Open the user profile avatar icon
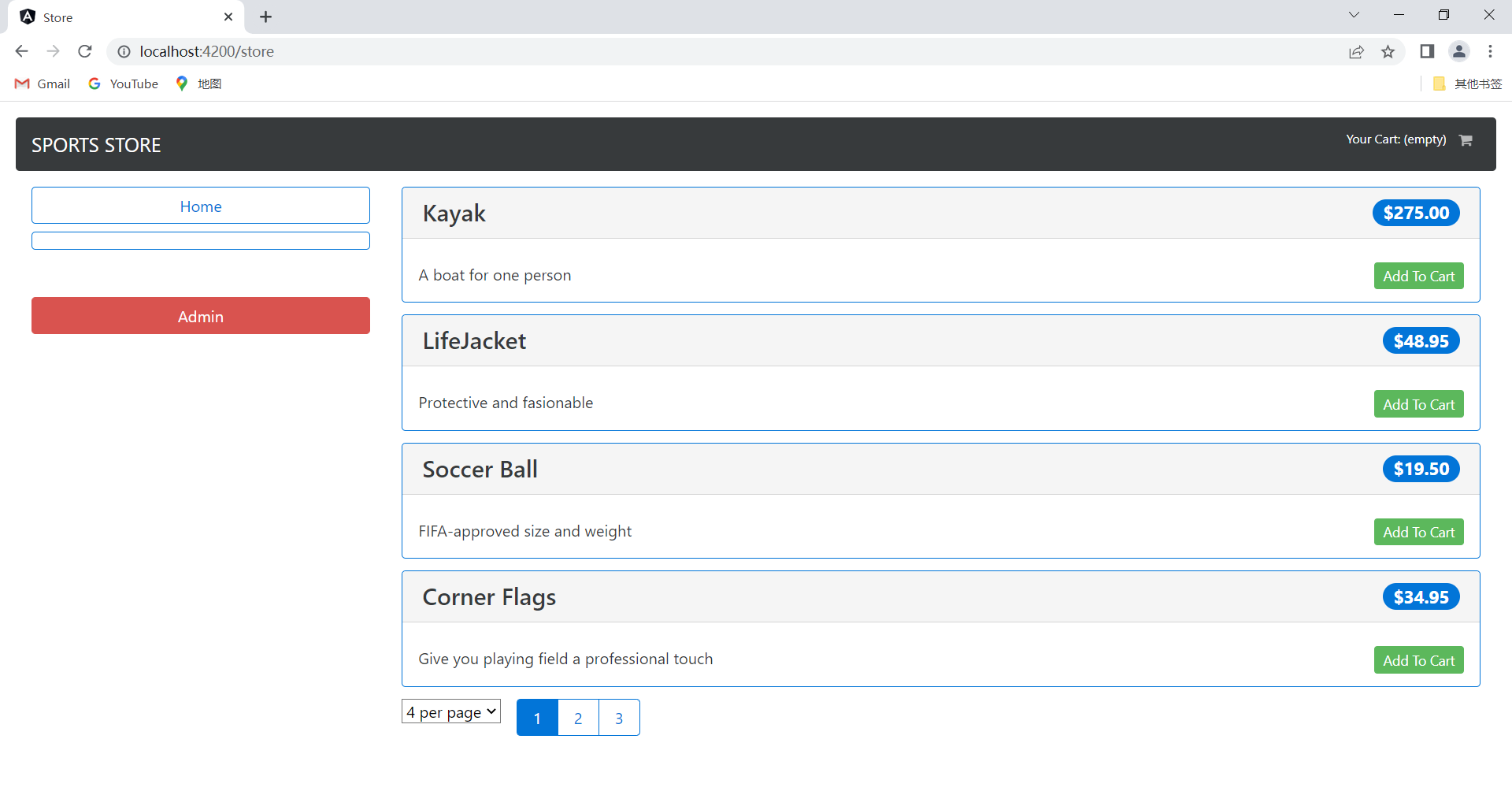1512x806 pixels. click(x=1458, y=51)
